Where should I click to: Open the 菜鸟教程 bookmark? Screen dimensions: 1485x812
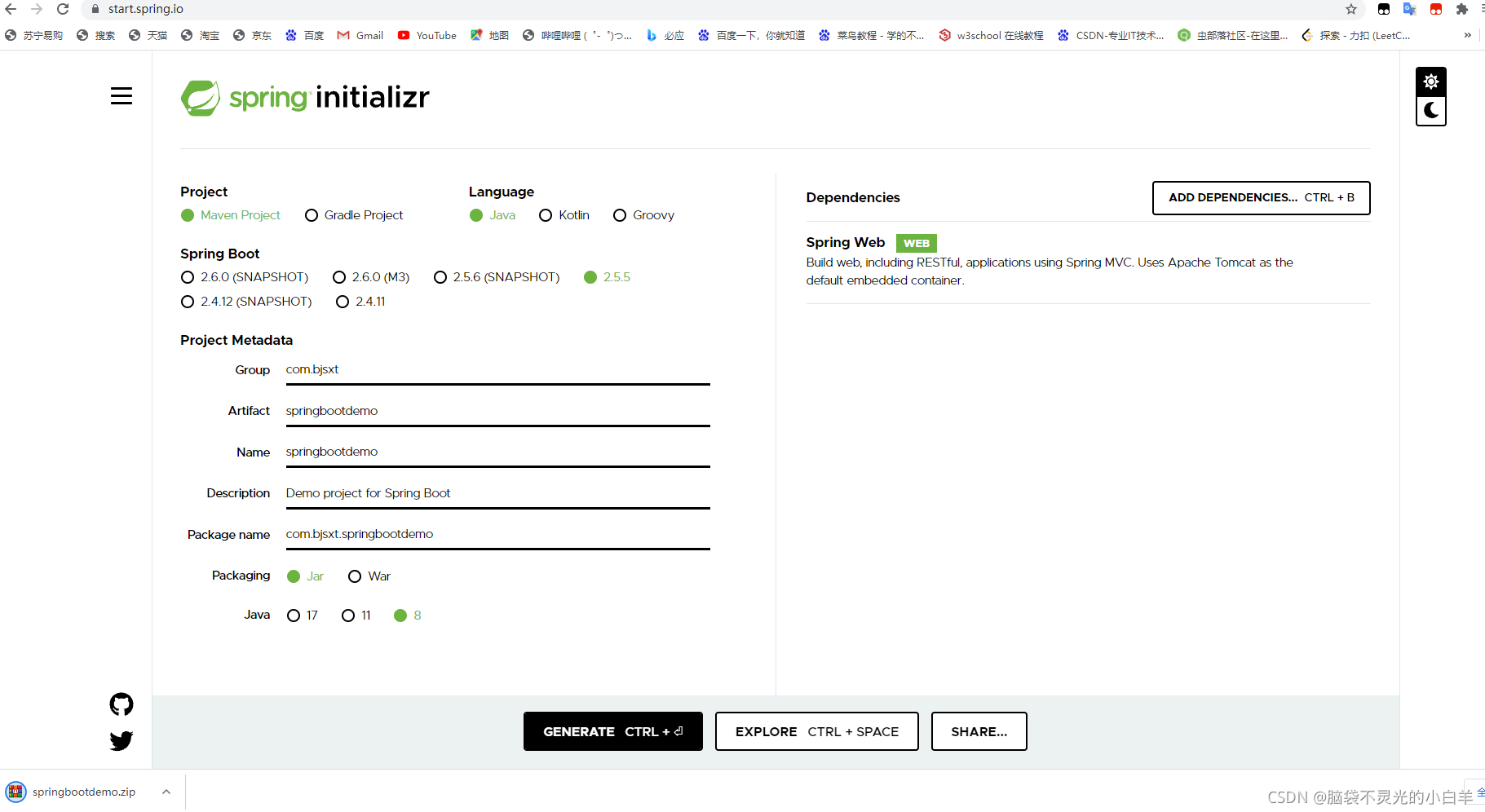click(x=872, y=35)
